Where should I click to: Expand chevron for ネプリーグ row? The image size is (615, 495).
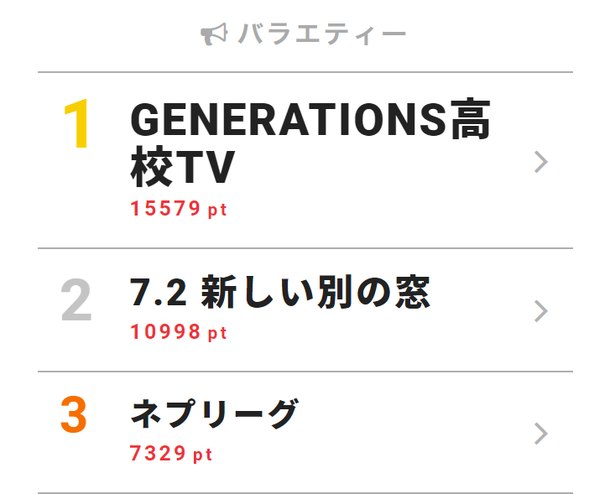coord(541,434)
